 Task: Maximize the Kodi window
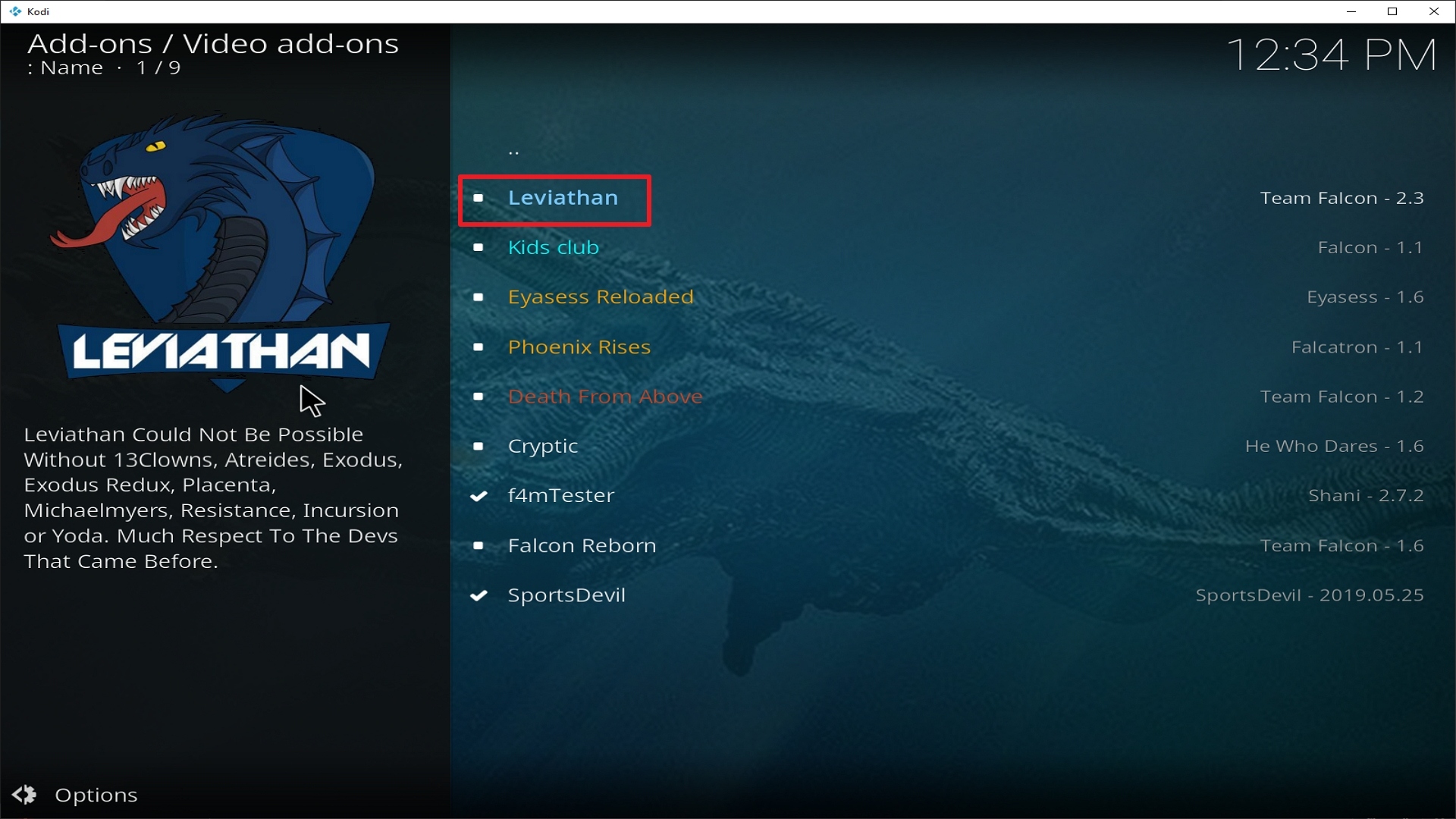[x=1392, y=11]
